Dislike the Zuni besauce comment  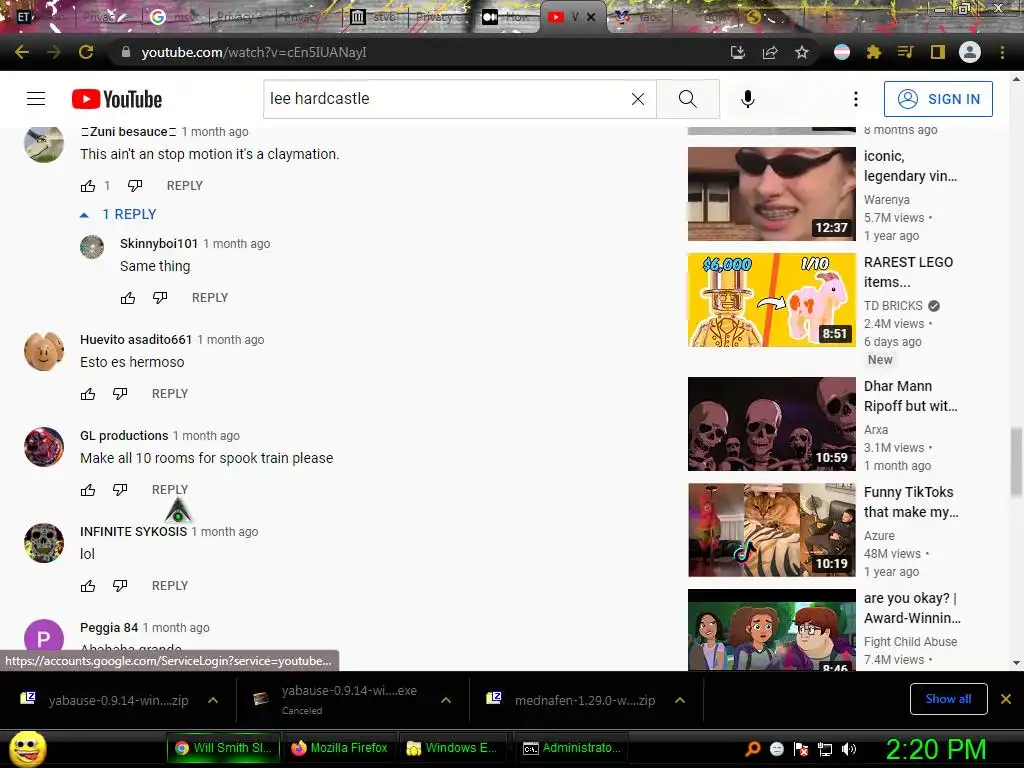(135, 186)
